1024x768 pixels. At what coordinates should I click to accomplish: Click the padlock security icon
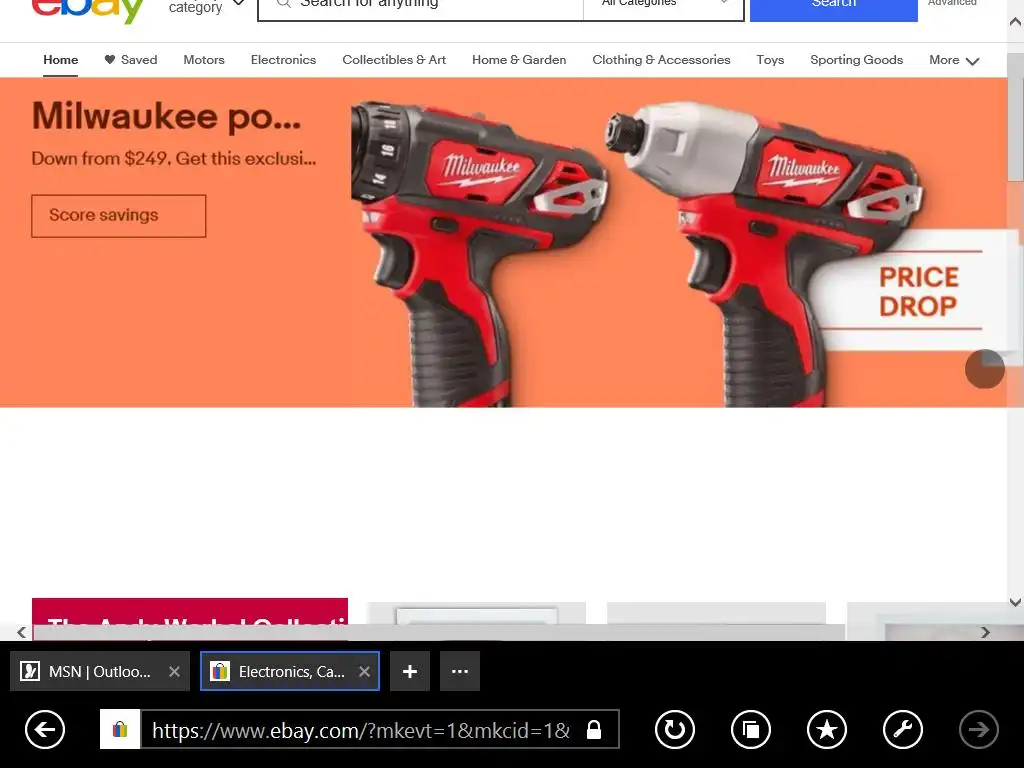coord(594,729)
